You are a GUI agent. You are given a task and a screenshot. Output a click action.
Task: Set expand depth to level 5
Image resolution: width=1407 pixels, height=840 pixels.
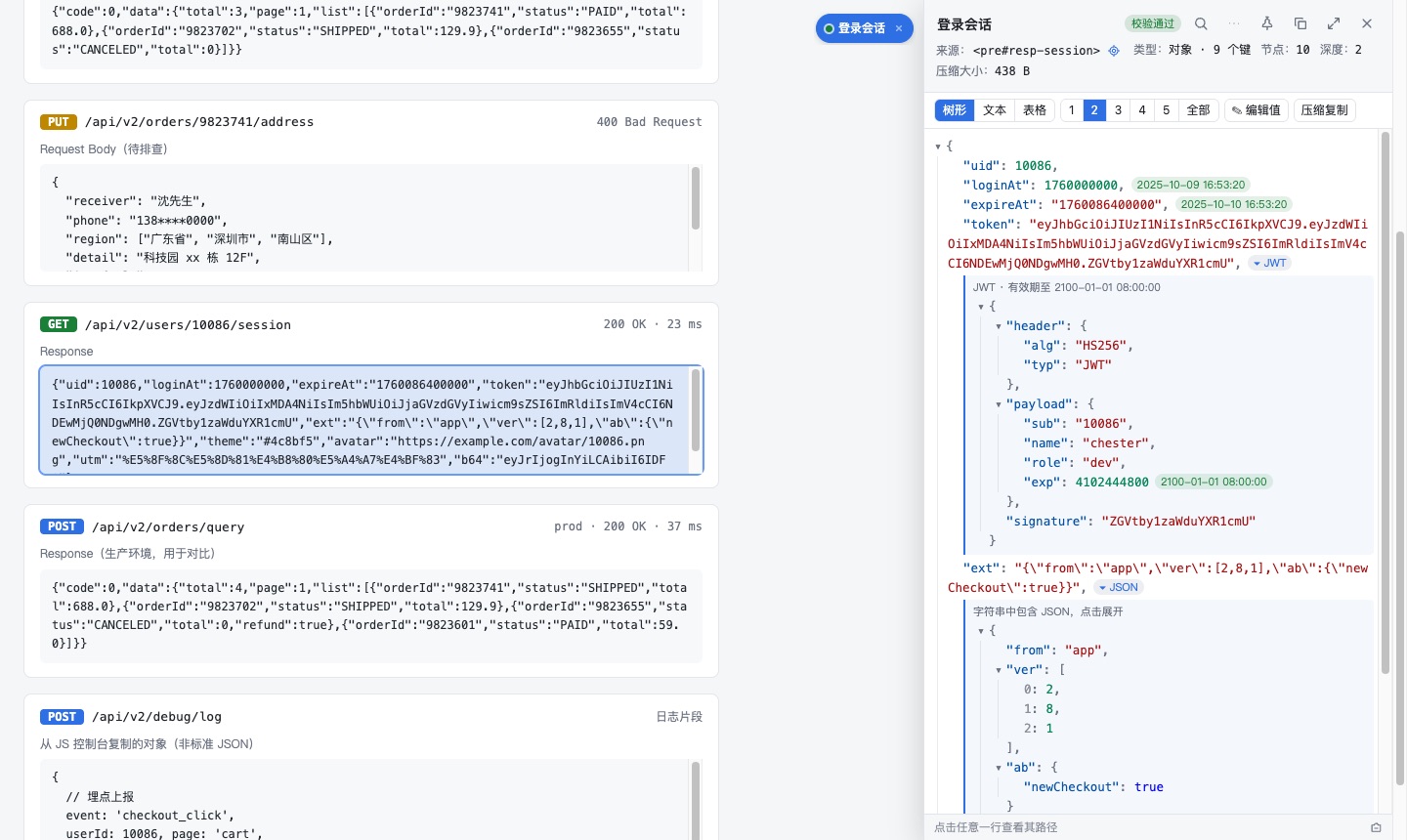point(1166,110)
